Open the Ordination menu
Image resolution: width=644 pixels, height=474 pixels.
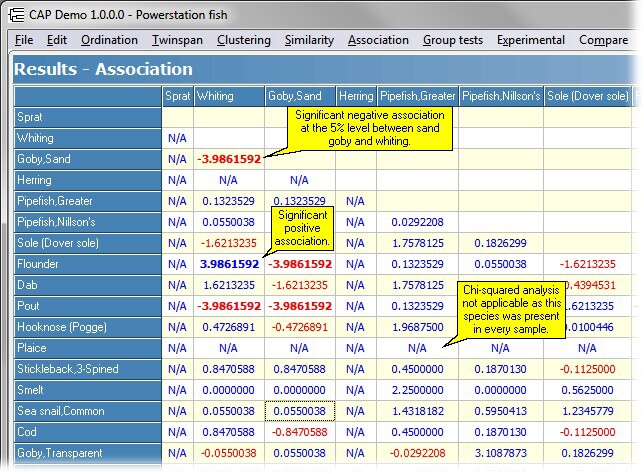click(109, 40)
